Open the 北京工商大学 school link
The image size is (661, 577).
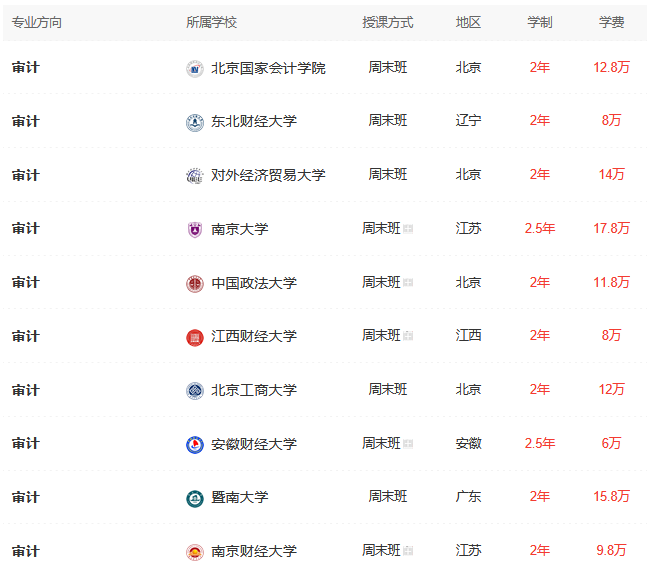(254, 390)
